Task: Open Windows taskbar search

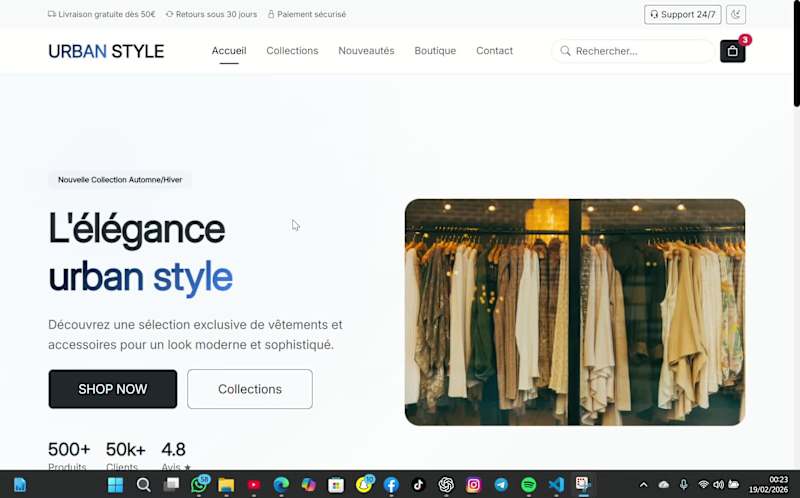Action: pyautogui.click(x=143, y=485)
